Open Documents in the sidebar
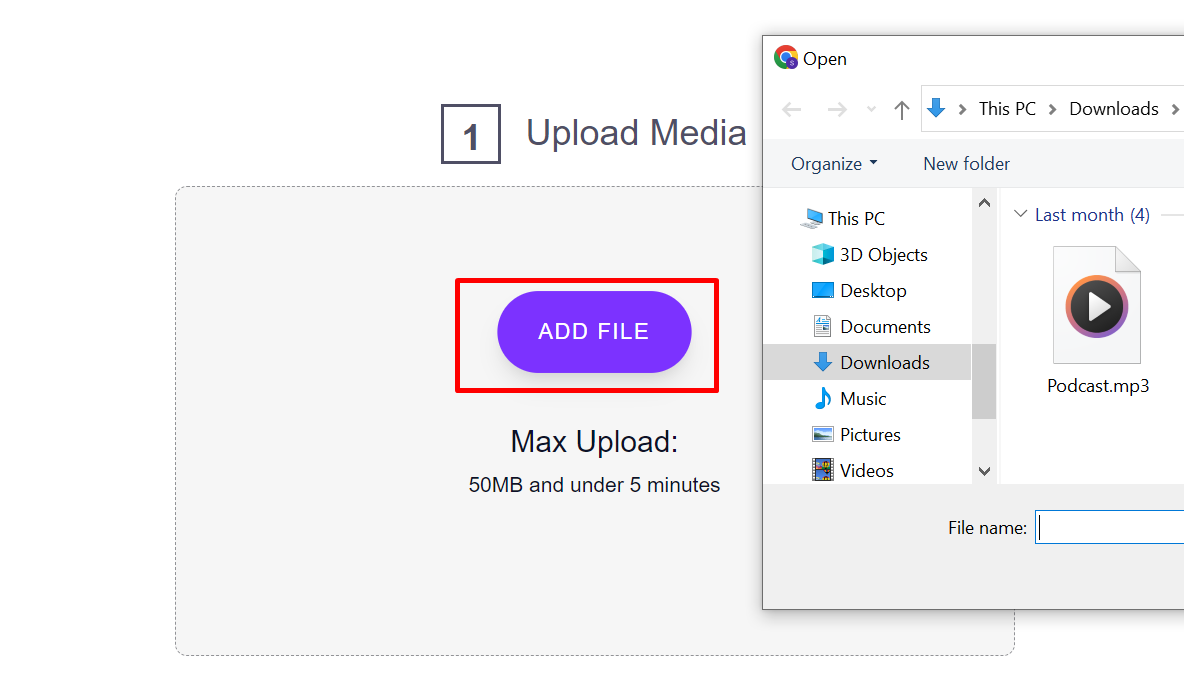This screenshot has height=689, width=1184. [885, 327]
